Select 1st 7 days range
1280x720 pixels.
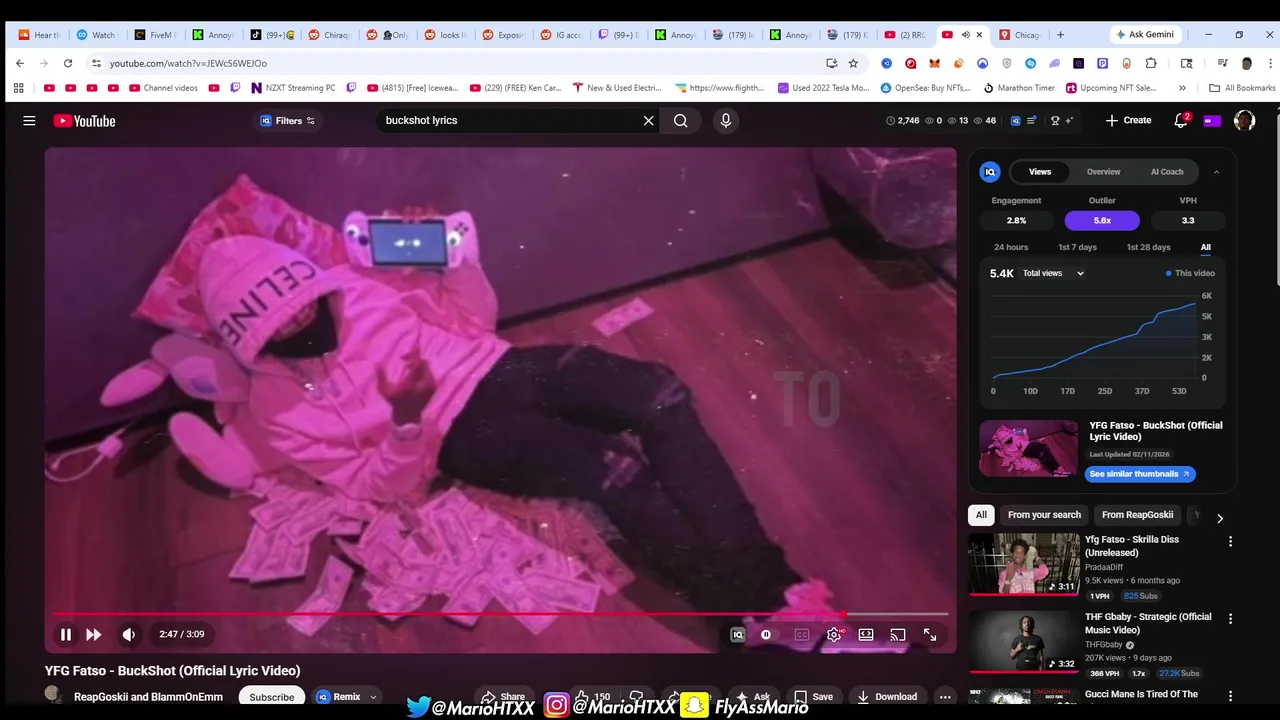coord(1077,247)
